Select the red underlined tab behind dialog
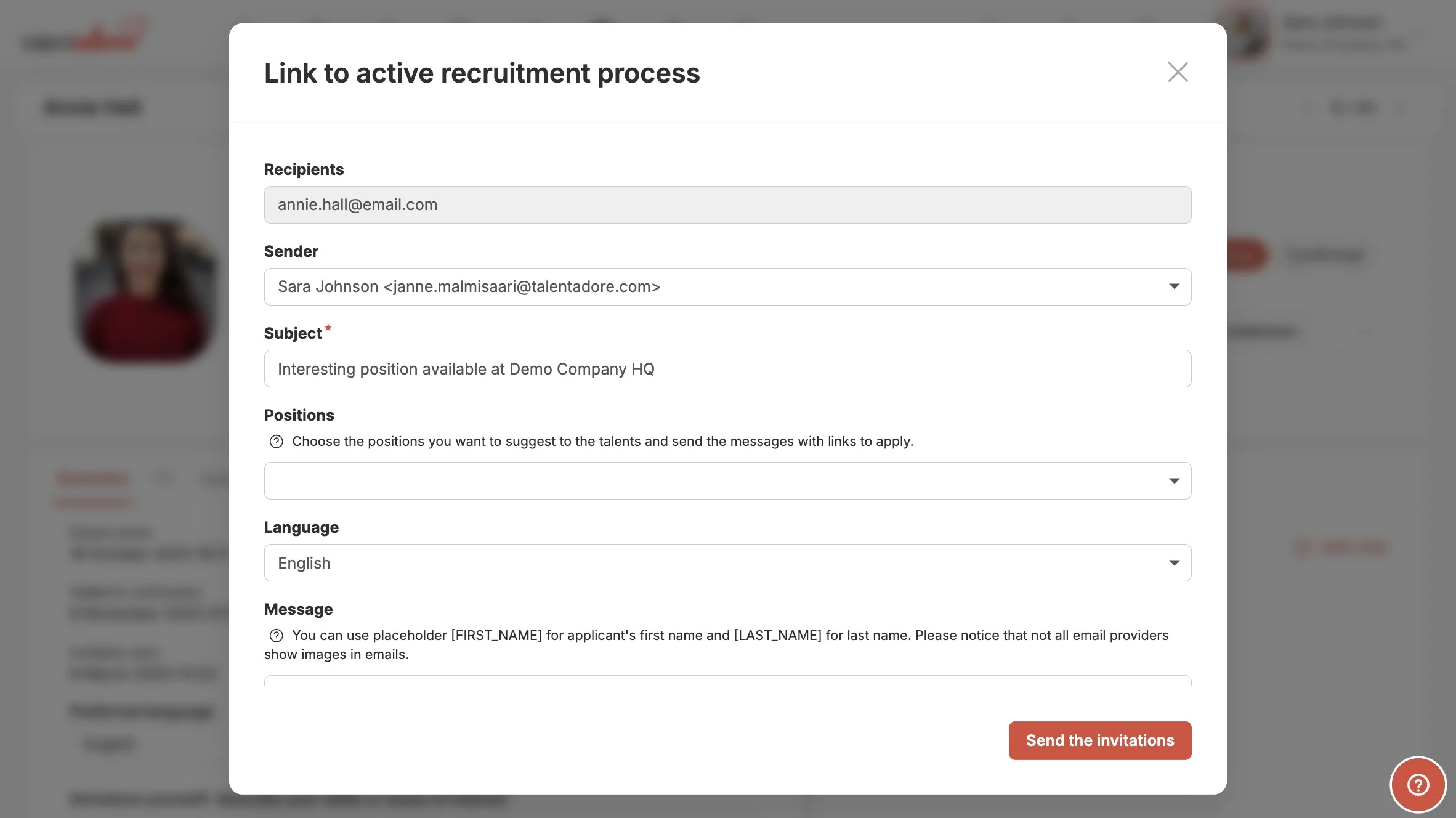 click(x=92, y=479)
